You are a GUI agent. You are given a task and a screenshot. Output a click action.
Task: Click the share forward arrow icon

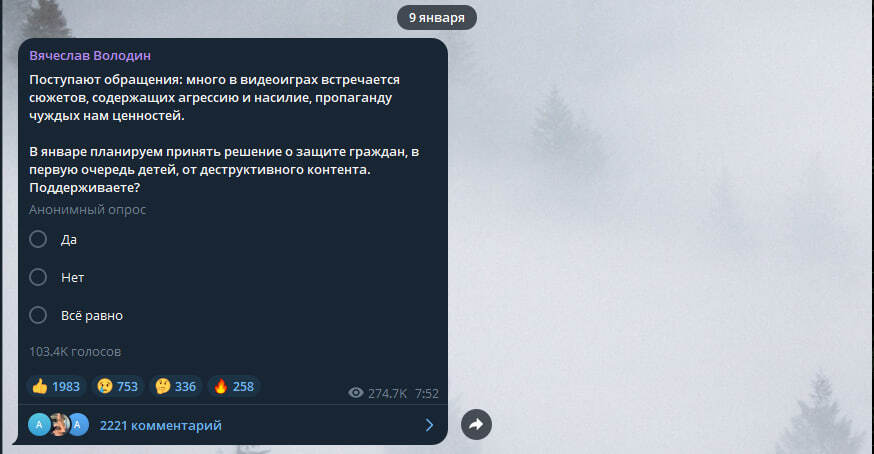[476, 424]
